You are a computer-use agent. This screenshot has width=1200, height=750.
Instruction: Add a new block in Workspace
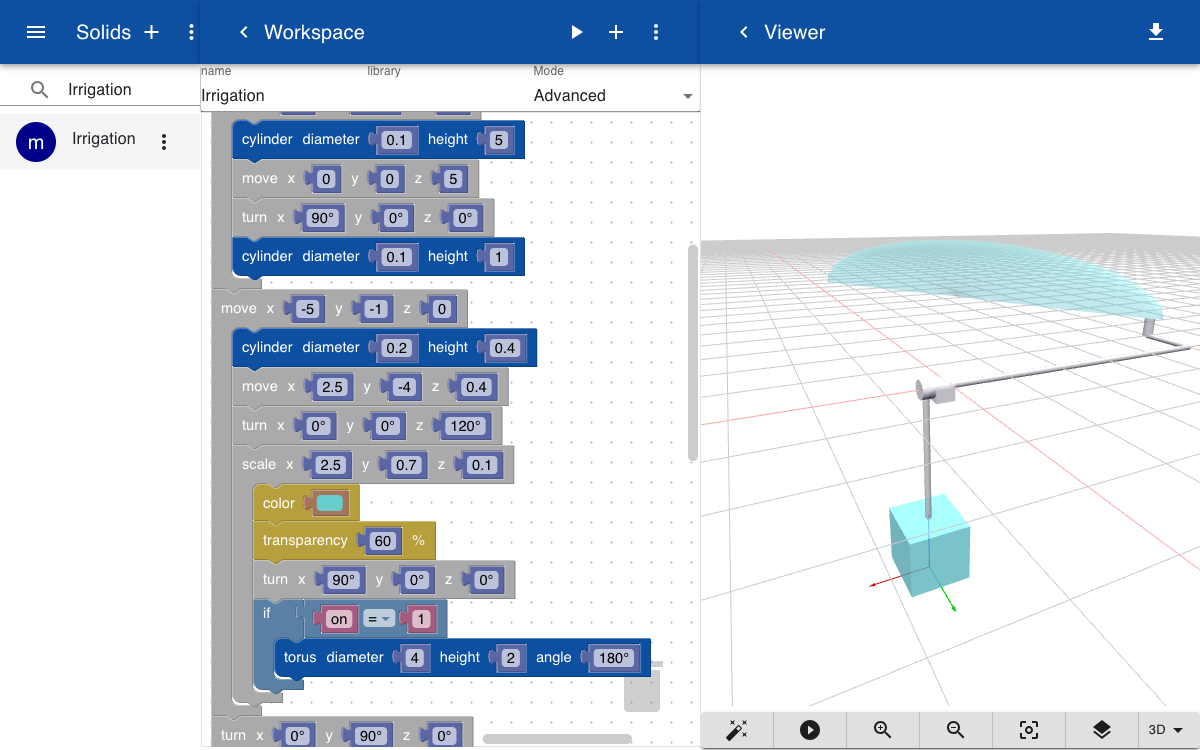click(x=616, y=32)
